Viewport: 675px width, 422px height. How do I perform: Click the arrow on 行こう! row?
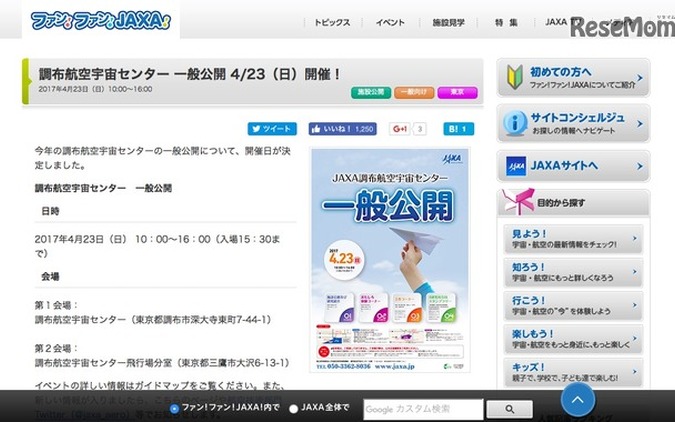tap(635, 305)
